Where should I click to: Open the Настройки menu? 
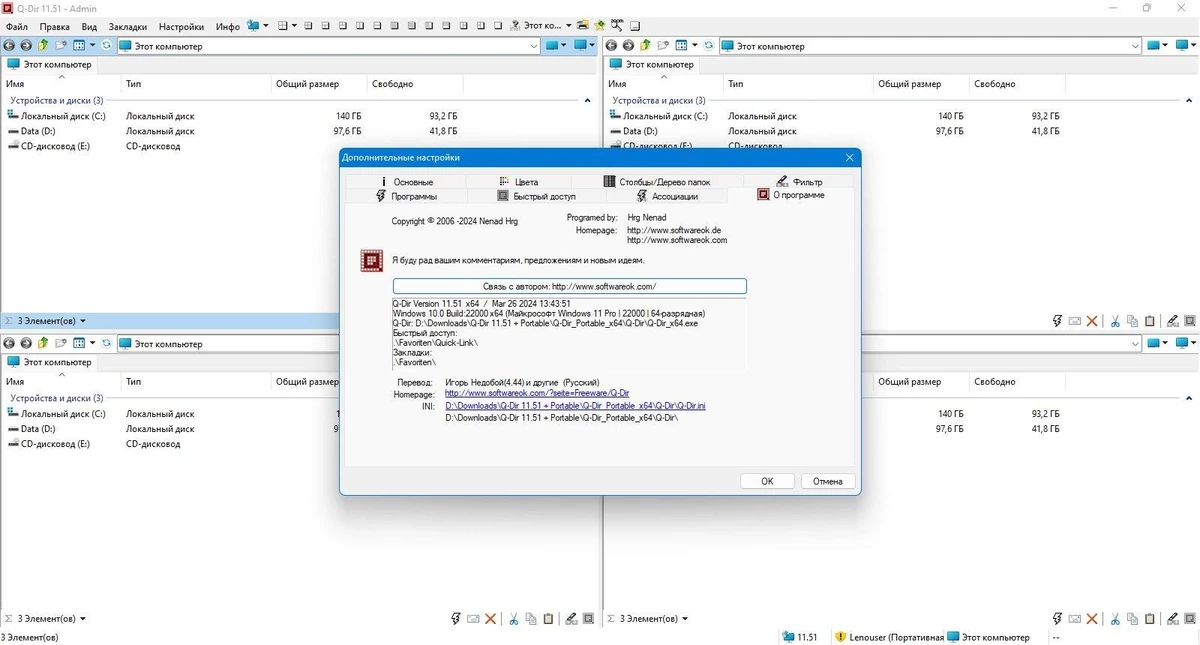(181, 26)
